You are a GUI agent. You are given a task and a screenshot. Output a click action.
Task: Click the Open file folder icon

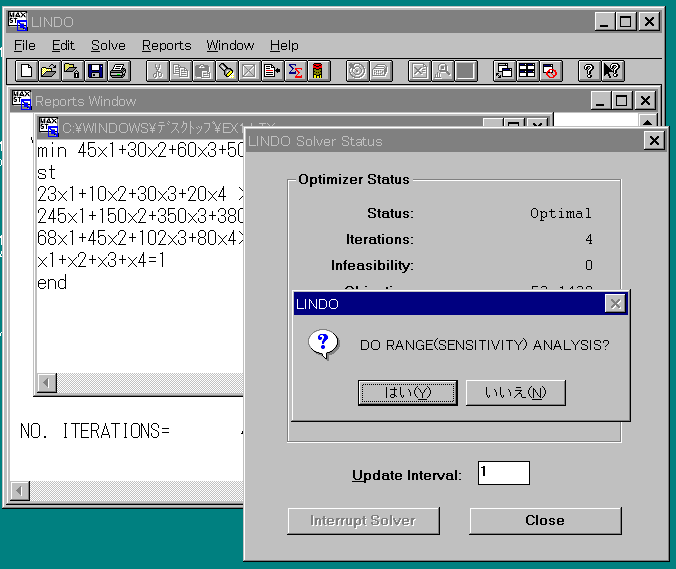(x=49, y=71)
